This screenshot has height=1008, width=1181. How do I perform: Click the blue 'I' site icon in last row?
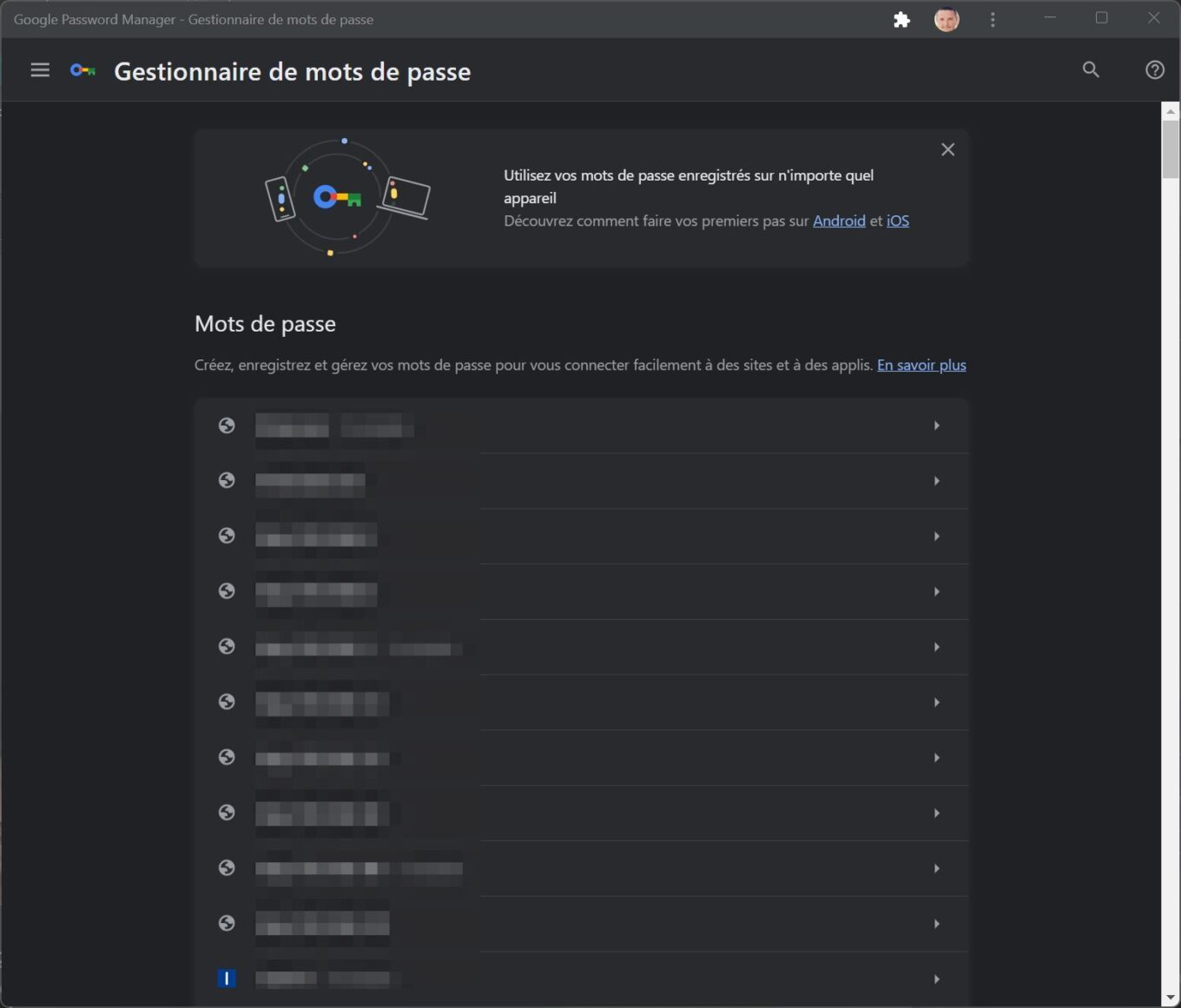(226, 978)
